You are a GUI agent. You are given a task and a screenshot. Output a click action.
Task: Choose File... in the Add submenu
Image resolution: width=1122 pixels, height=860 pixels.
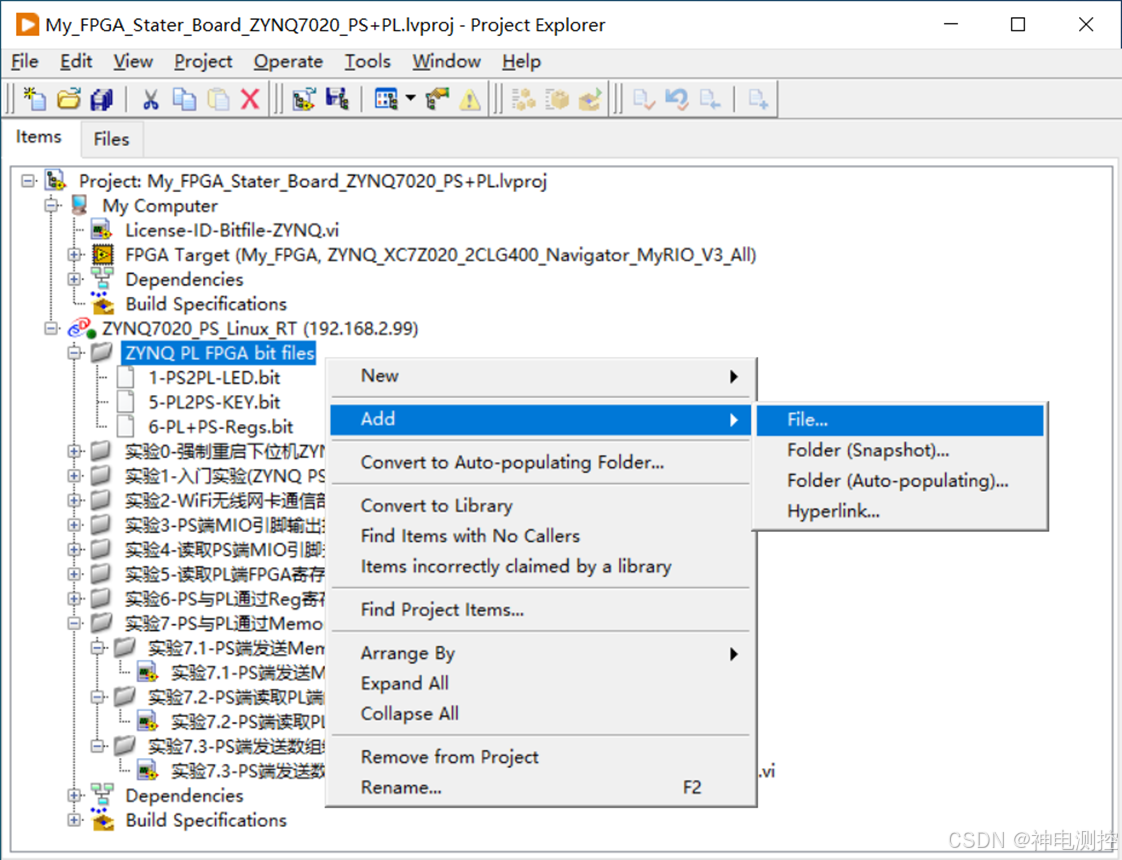click(x=900, y=420)
